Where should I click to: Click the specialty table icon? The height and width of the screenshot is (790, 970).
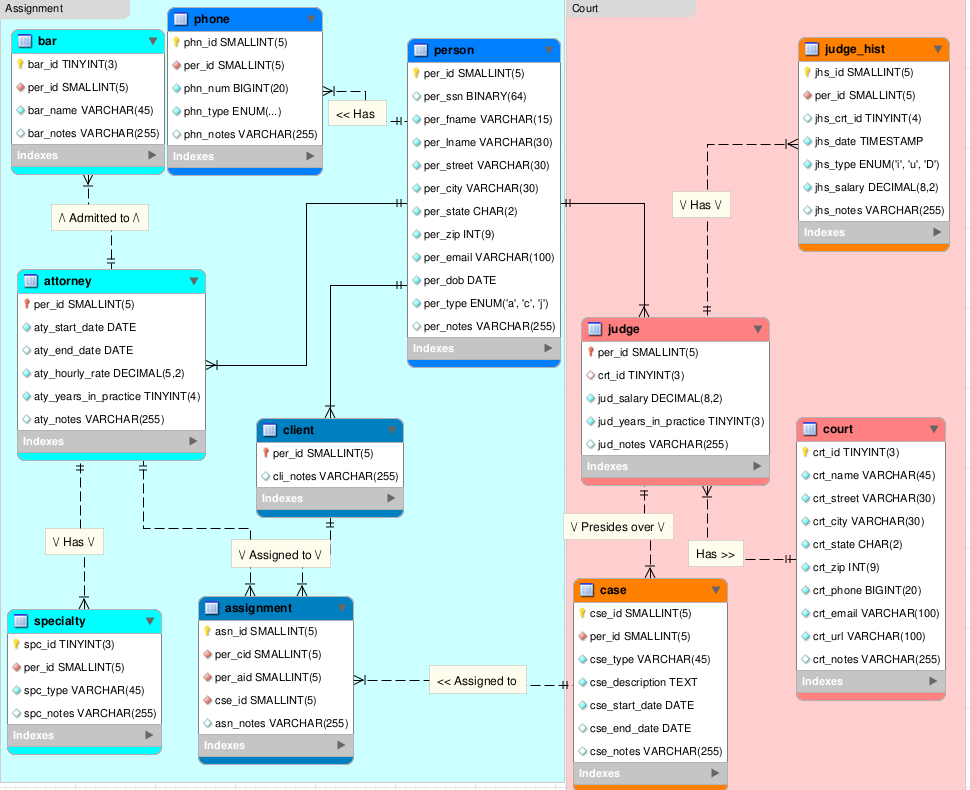pyautogui.click(x=21, y=621)
